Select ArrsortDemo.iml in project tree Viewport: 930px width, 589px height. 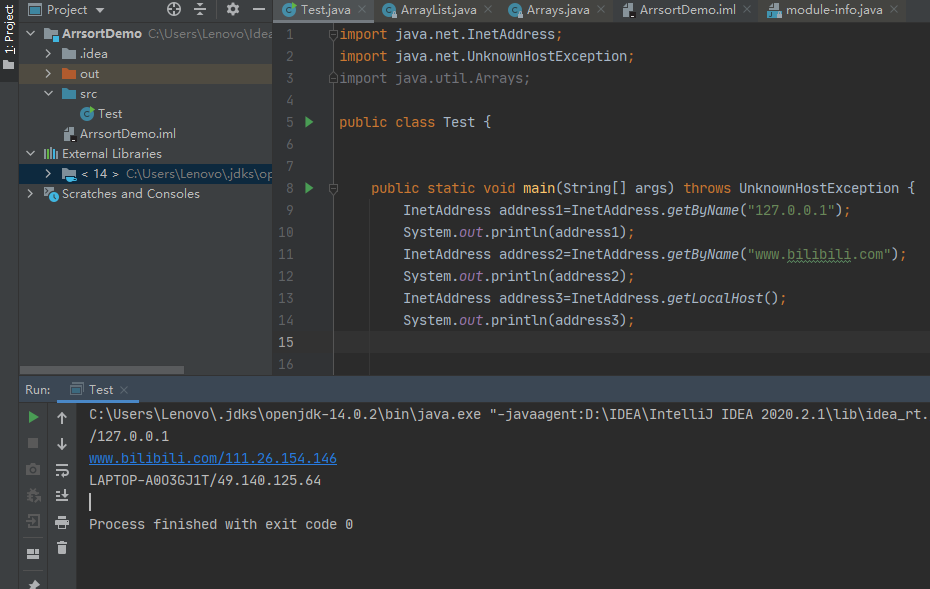coord(127,134)
